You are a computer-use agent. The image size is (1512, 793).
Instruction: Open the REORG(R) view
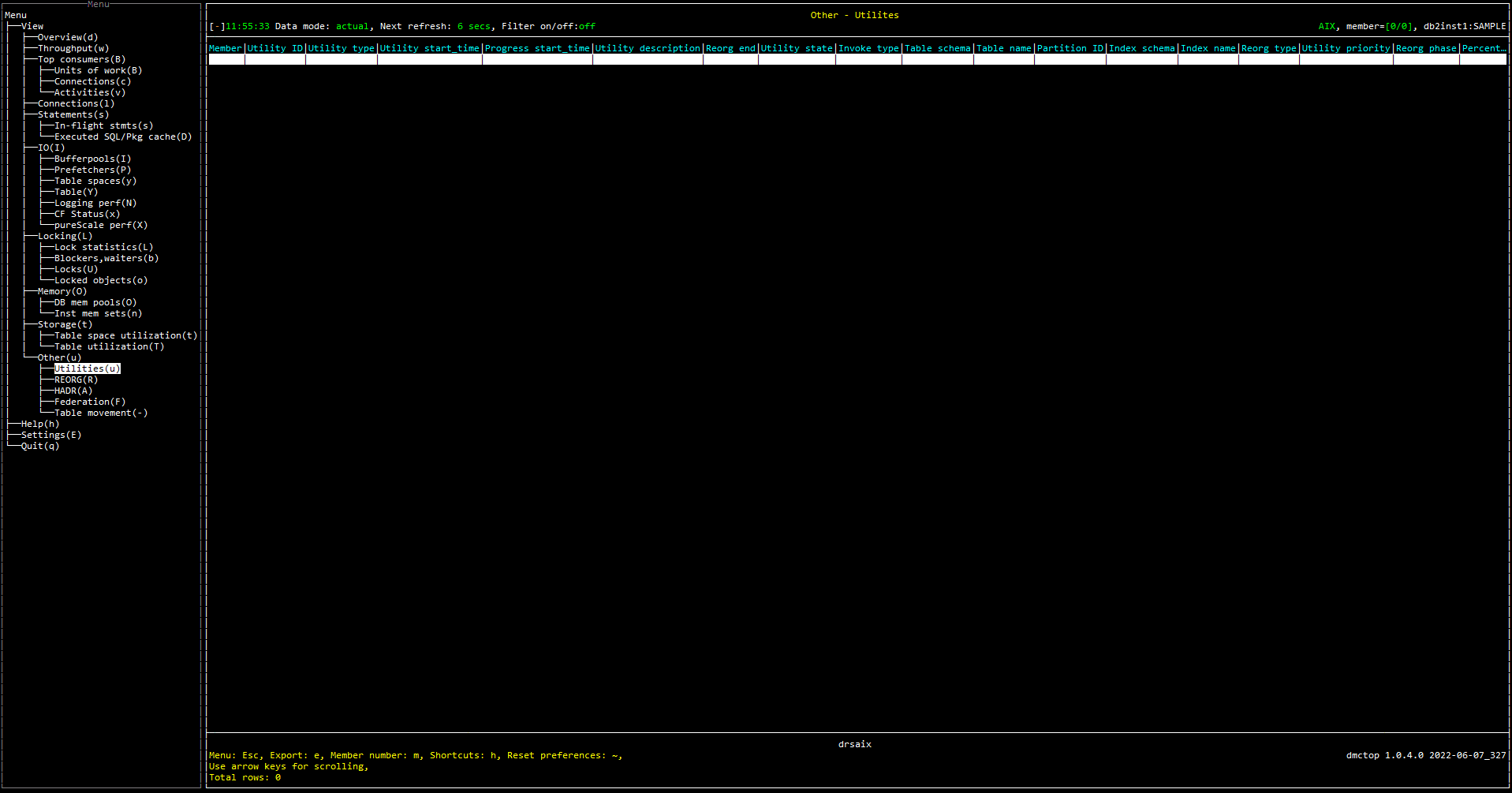pos(76,380)
